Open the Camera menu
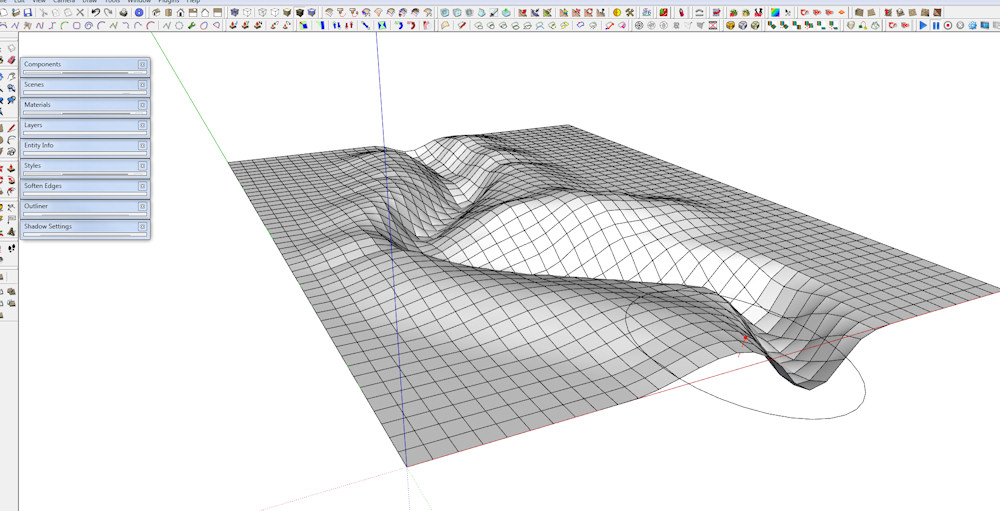This screenshot has height=511, width=1000. pyautogui.click(x=64, y=1)
